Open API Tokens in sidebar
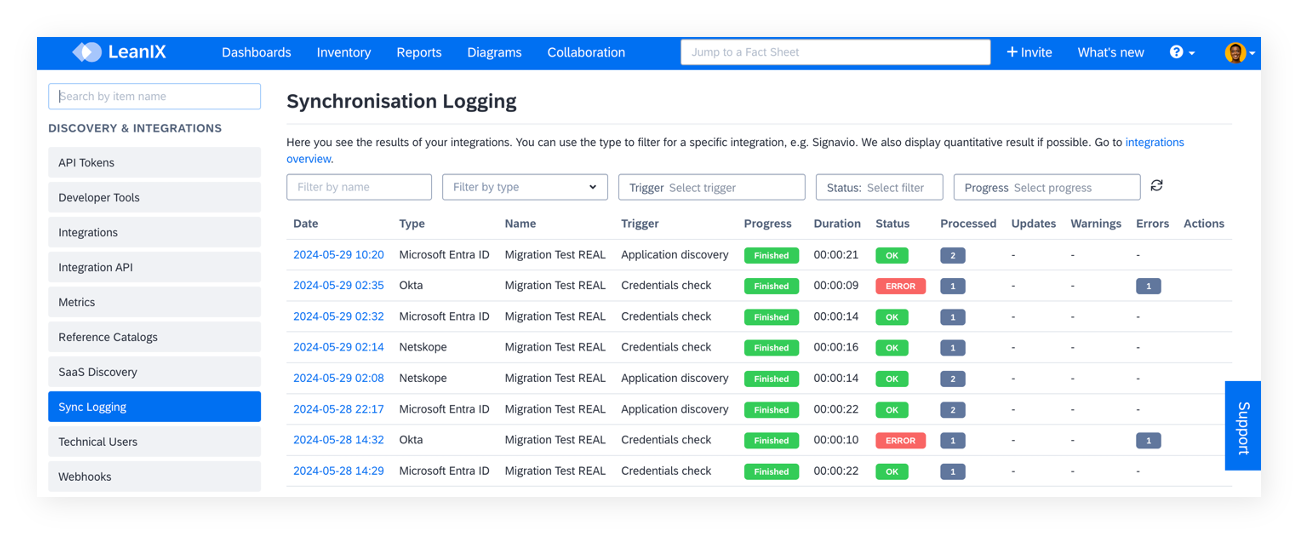Viewport: 1306px width, 542px height. 154,163
